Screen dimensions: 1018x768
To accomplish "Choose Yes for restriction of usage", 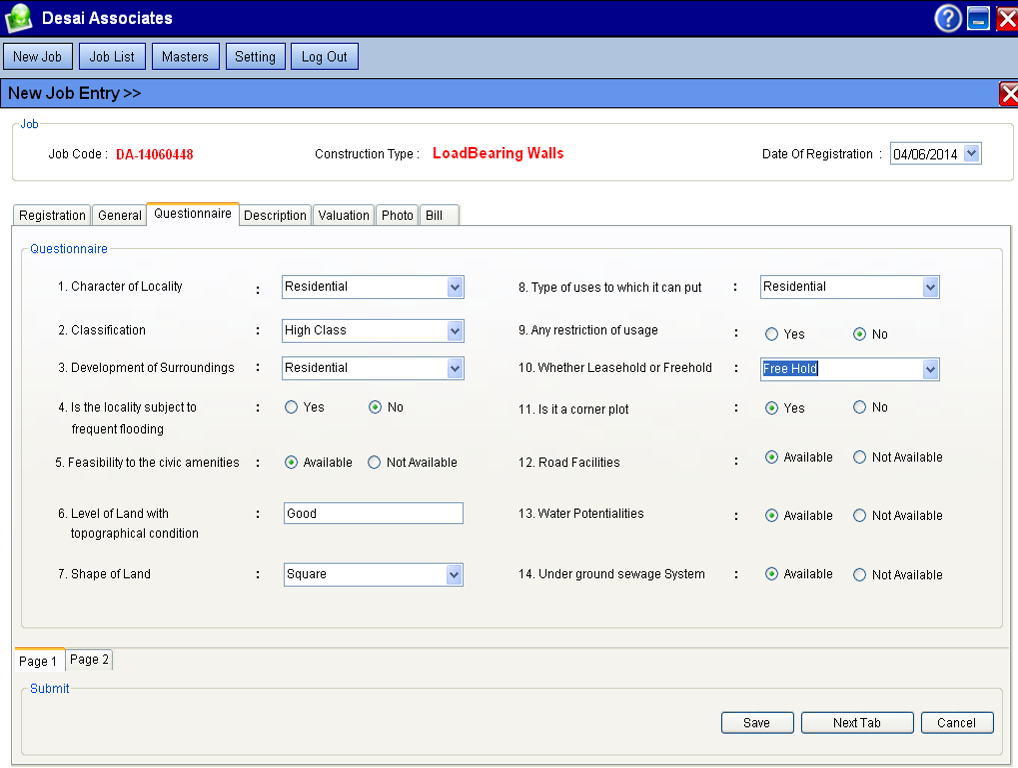I will pos(772,335).
